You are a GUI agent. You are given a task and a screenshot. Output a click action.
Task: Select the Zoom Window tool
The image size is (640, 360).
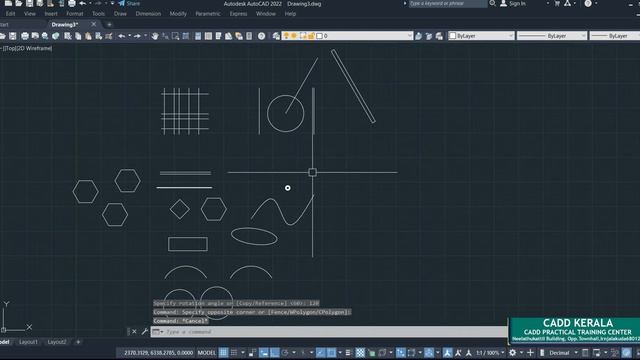click(175, 36)
